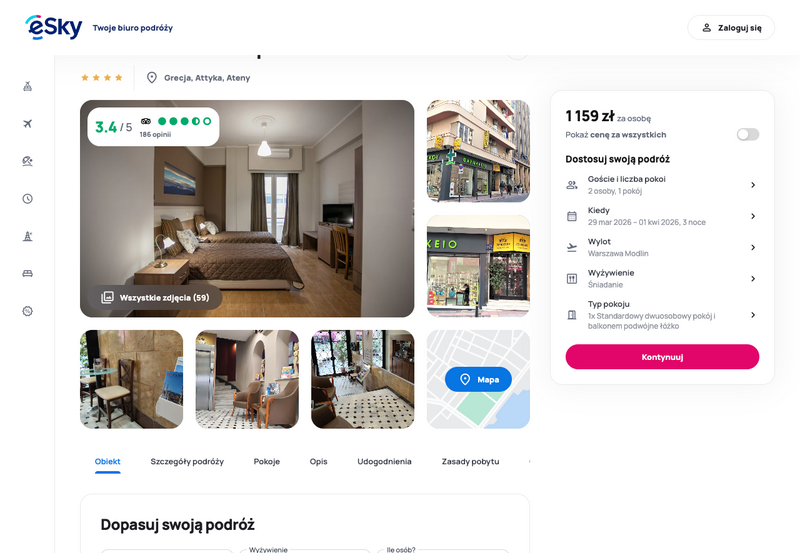
Task: Click the eSky logo
Action: tap(54, 28)
